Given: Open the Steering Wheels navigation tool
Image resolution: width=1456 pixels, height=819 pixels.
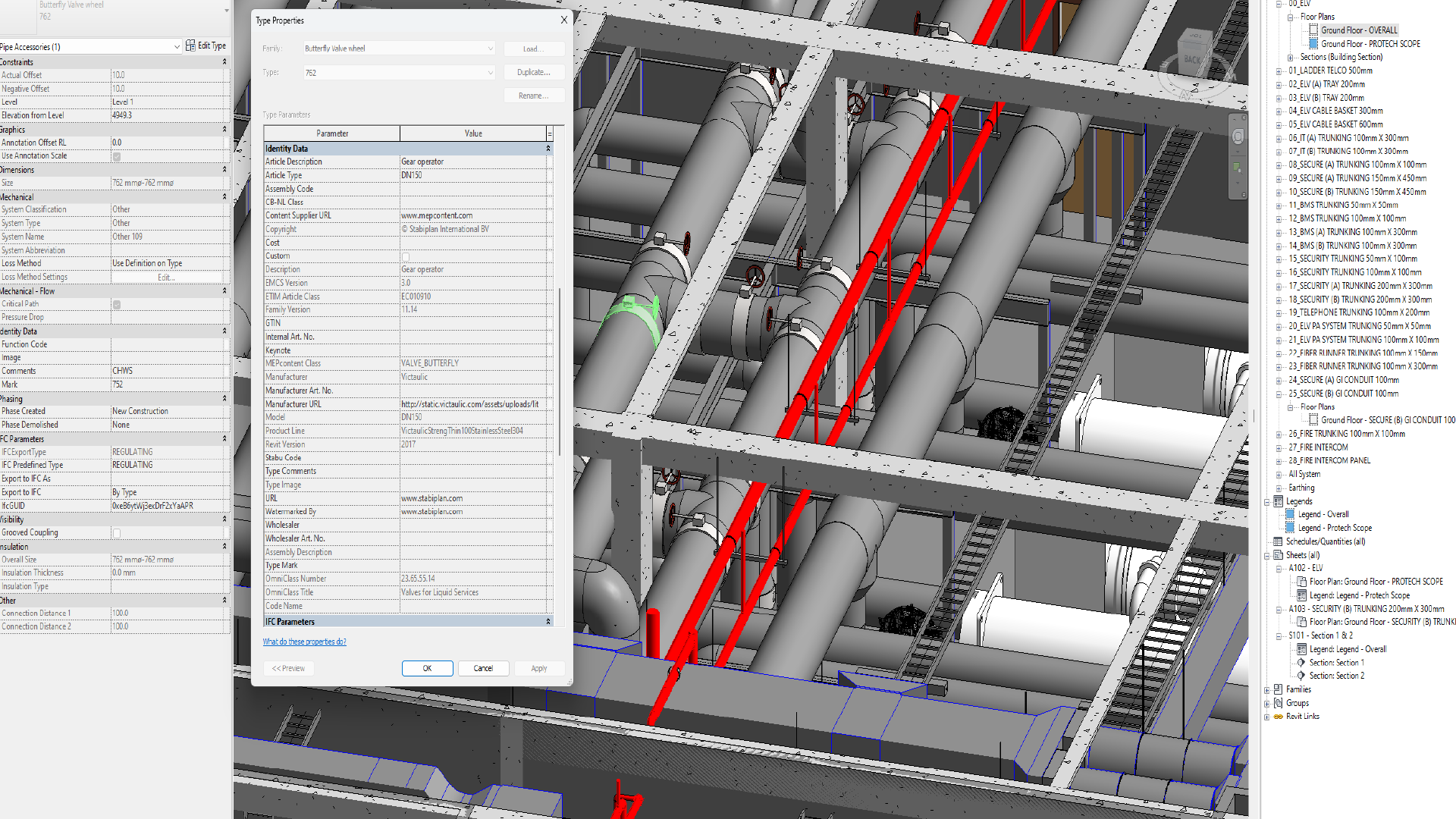Looking at the screenshot, I should click(x=1238, y=136).
